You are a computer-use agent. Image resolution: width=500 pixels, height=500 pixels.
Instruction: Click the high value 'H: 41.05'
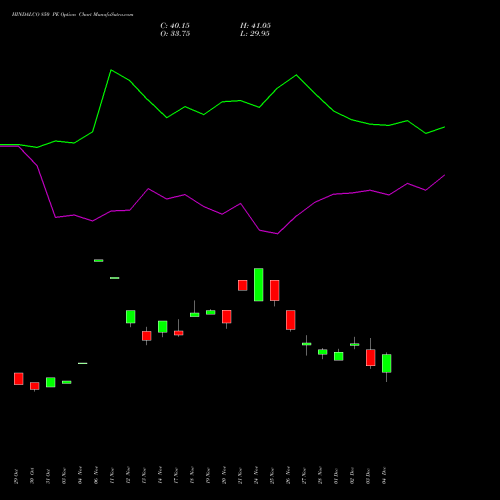point(255,26)
